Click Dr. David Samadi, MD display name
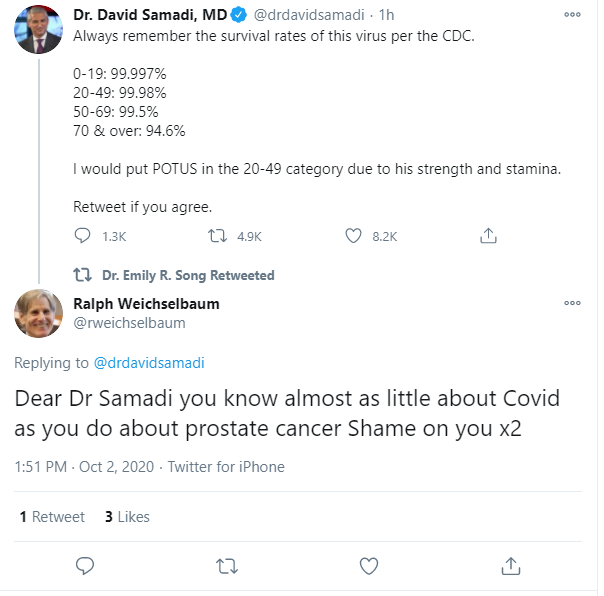 pos(150,15)
